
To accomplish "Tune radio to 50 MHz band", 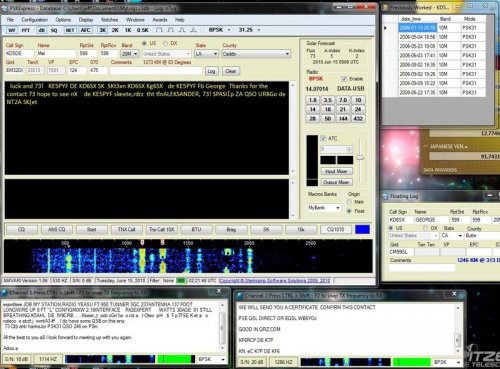I will click(328, 119).
